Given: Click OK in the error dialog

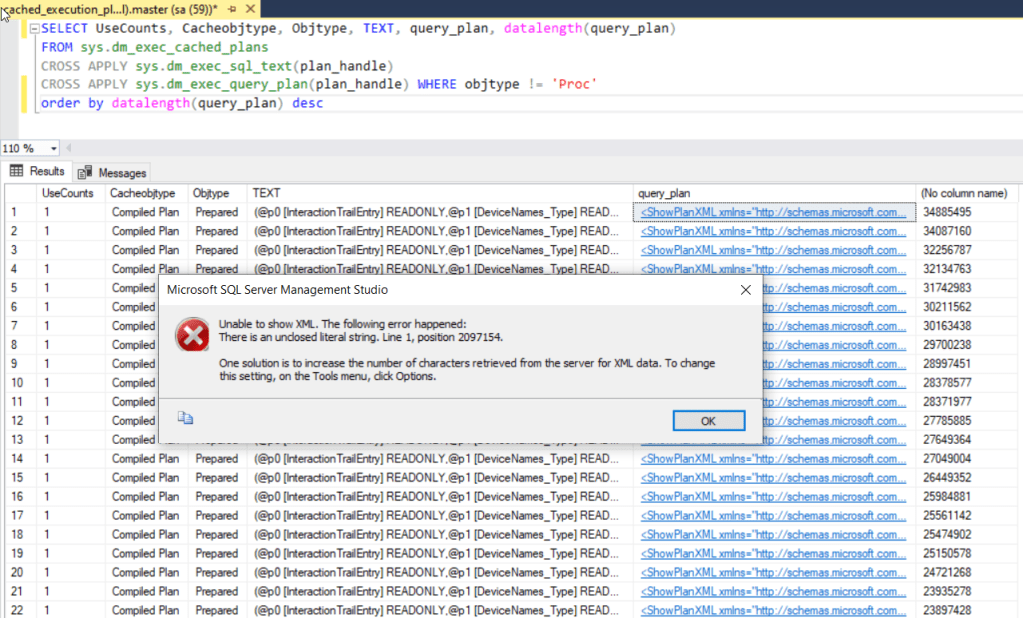Looking at the screenshot, I should click(x=708, y=421).
